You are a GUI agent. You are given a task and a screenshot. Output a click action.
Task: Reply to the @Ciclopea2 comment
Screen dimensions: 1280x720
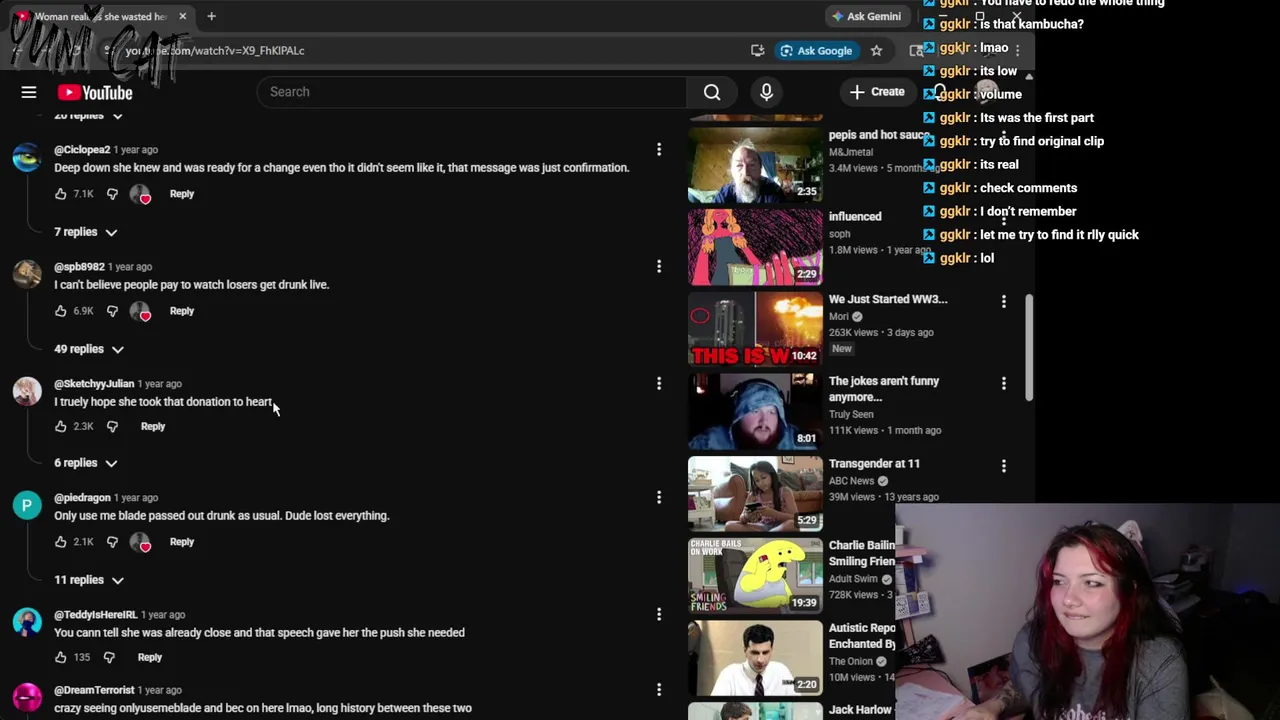tap(181, 194)
